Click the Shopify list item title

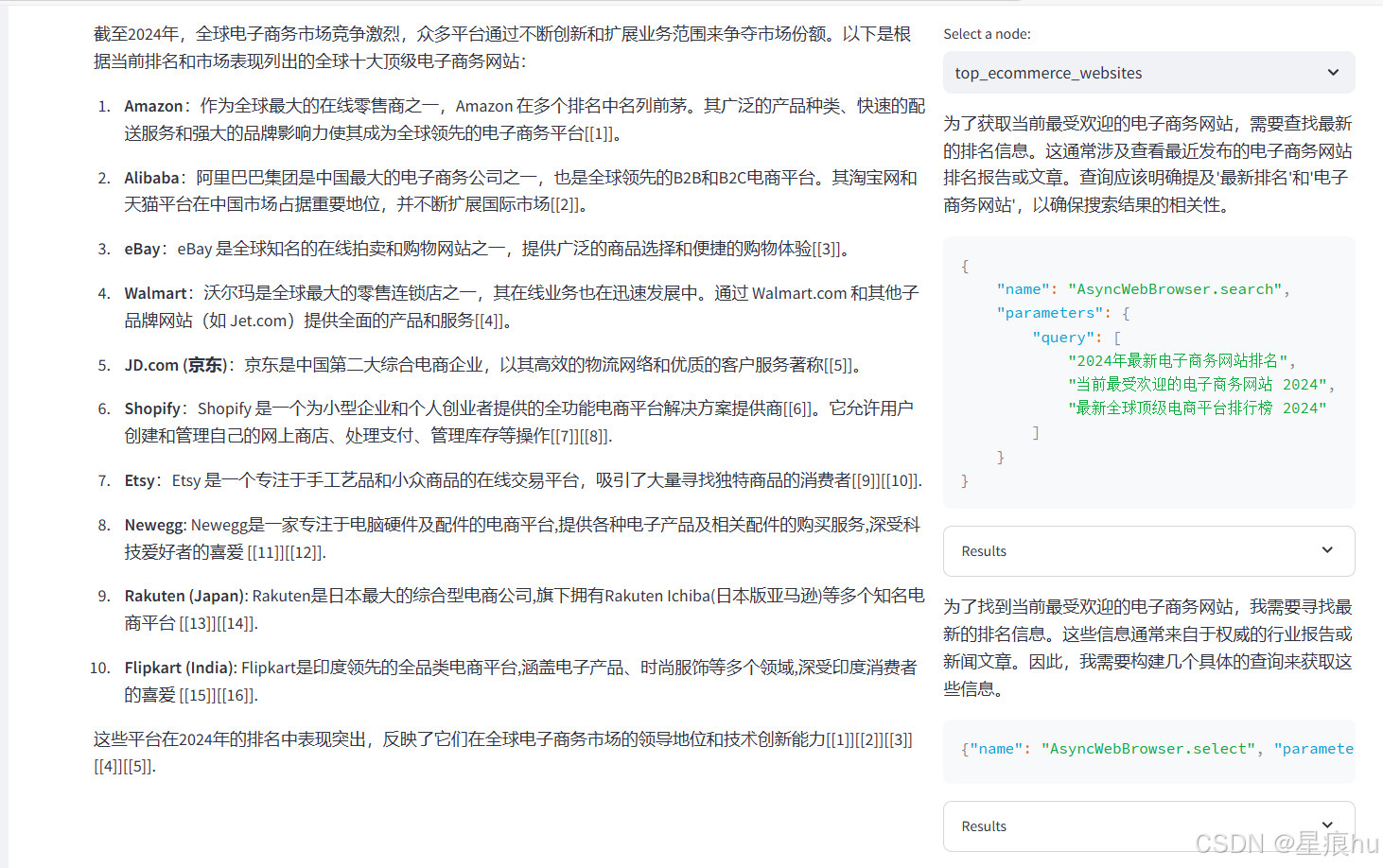[152, 408]
